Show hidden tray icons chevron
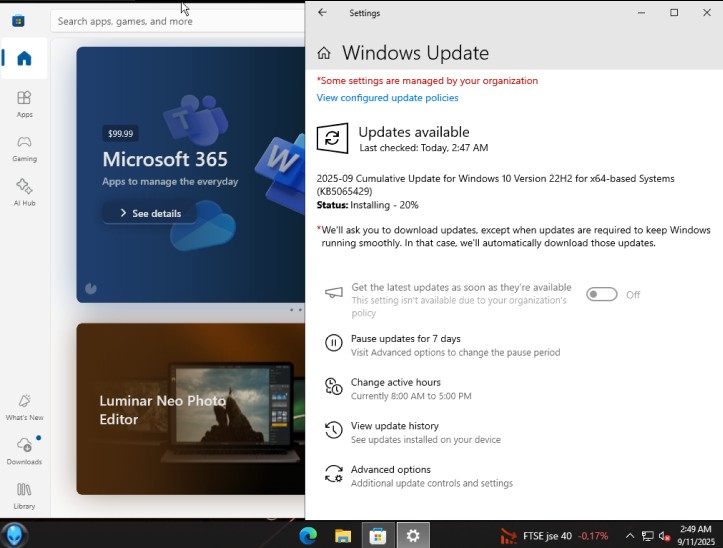 (629, 536)
